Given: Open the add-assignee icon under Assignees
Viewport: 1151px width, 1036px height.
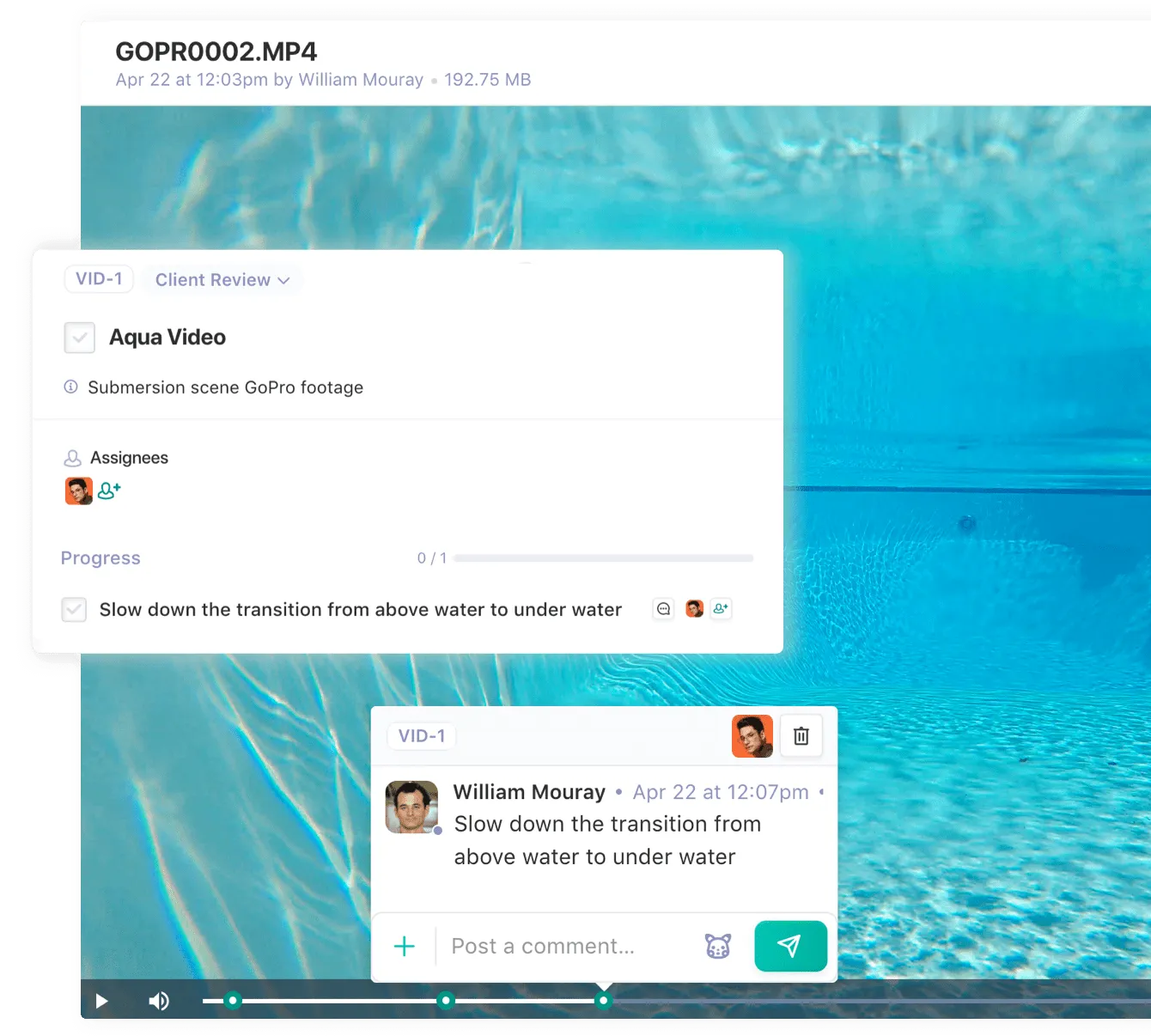Looking at the screenshot, I should (111, 490).
